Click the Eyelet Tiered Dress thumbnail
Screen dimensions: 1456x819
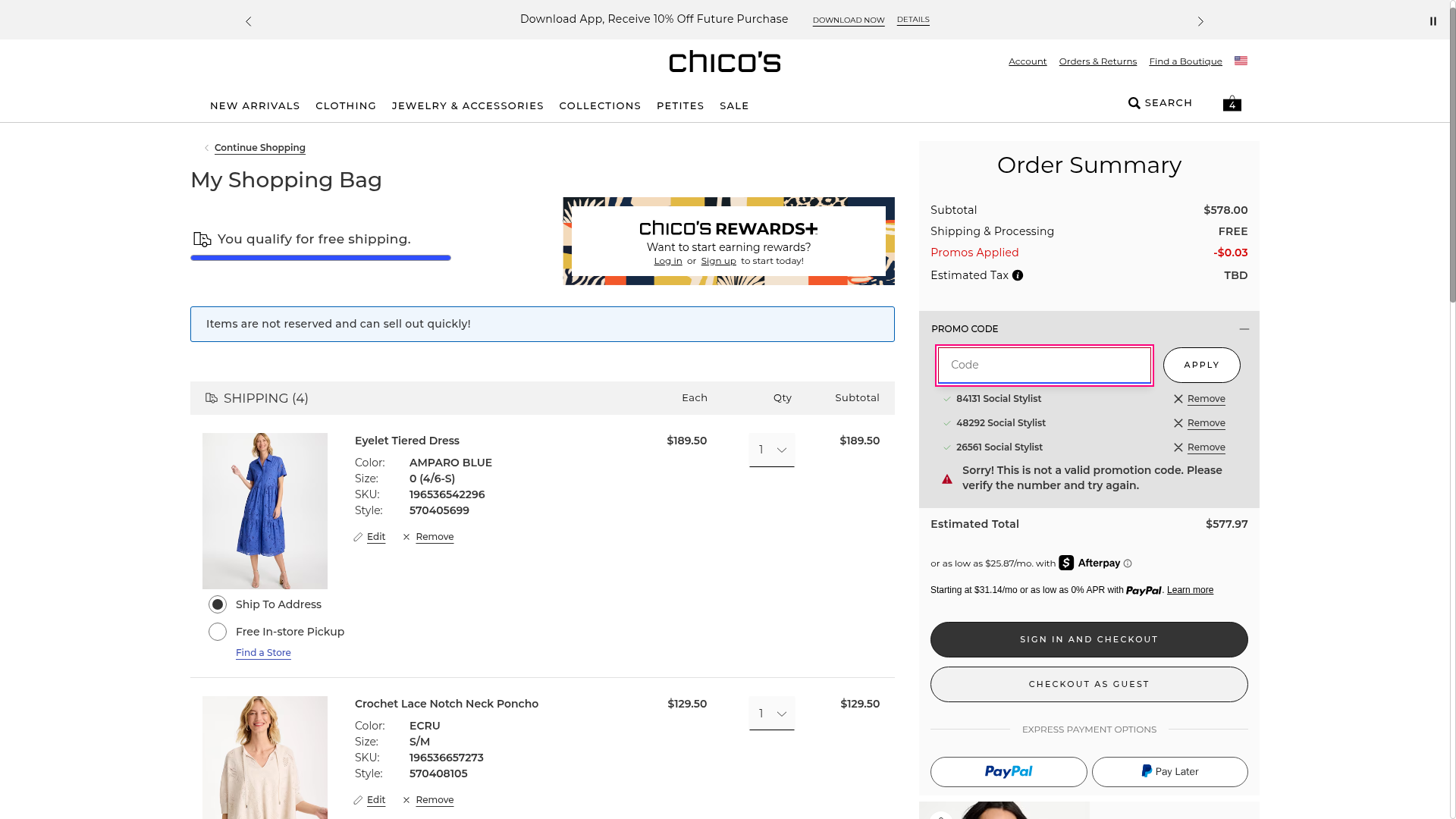(x=265, y=510)
